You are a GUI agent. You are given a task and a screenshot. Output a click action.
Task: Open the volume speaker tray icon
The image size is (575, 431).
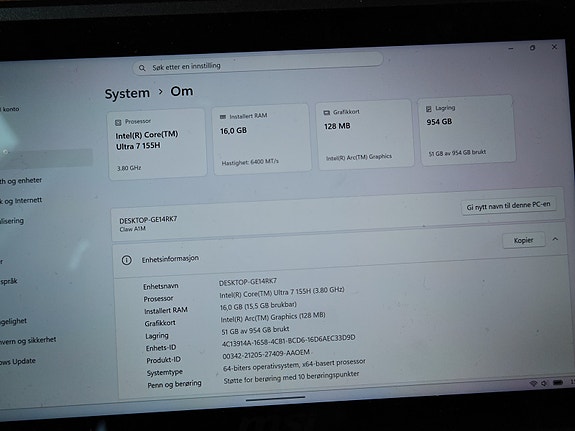point(544,383)
